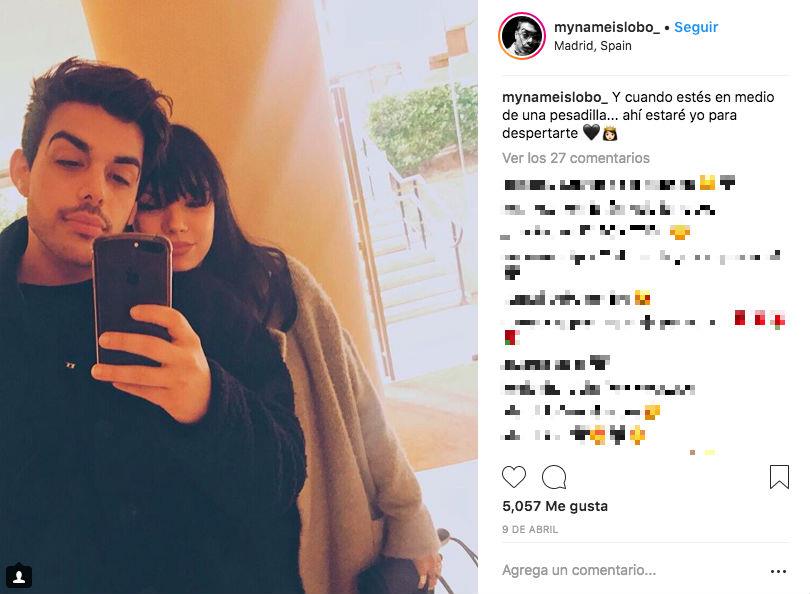Click the black heart emoji in caption

(x=591, y=133)
